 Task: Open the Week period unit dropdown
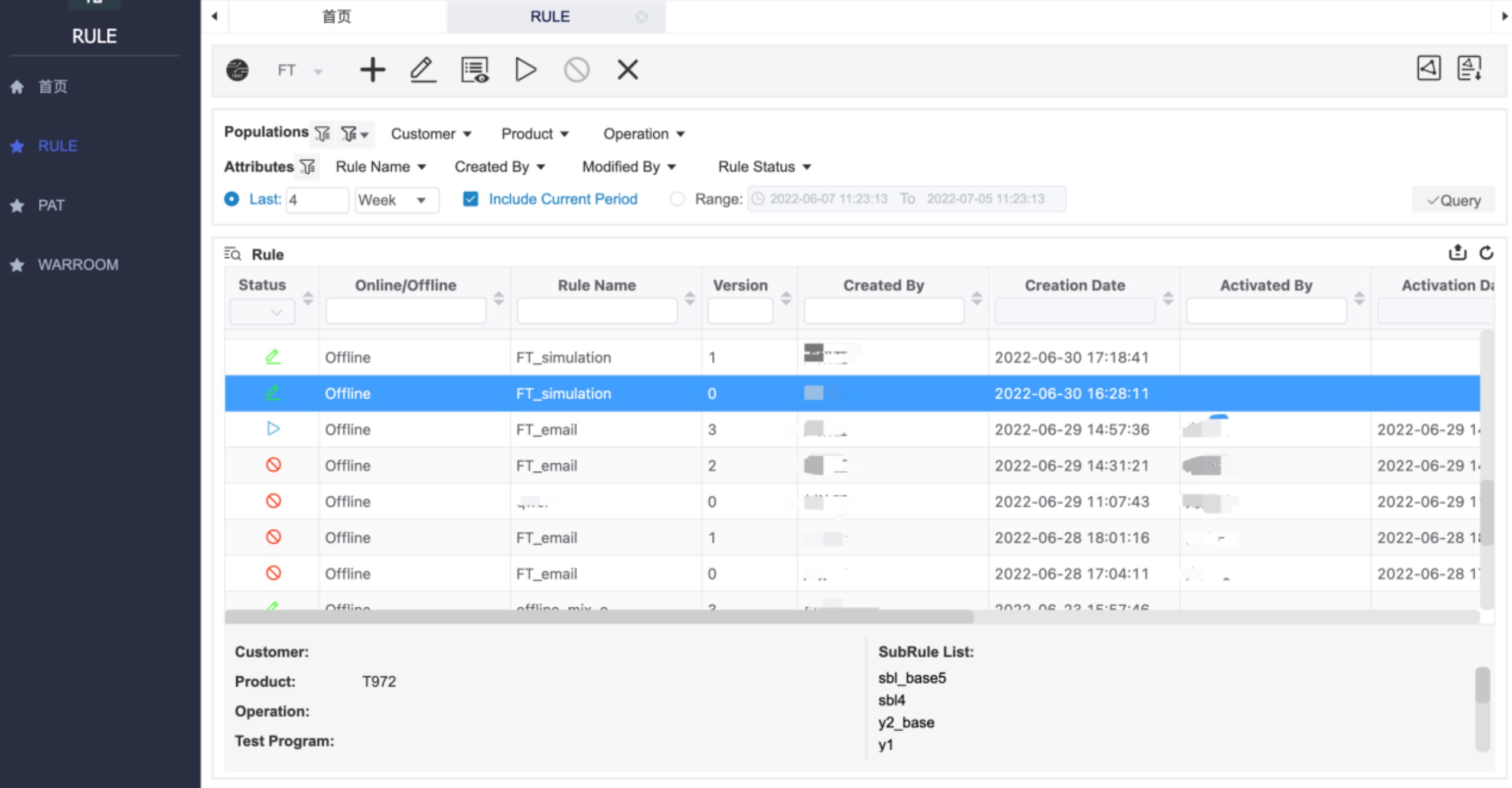(x=397, y=200)
